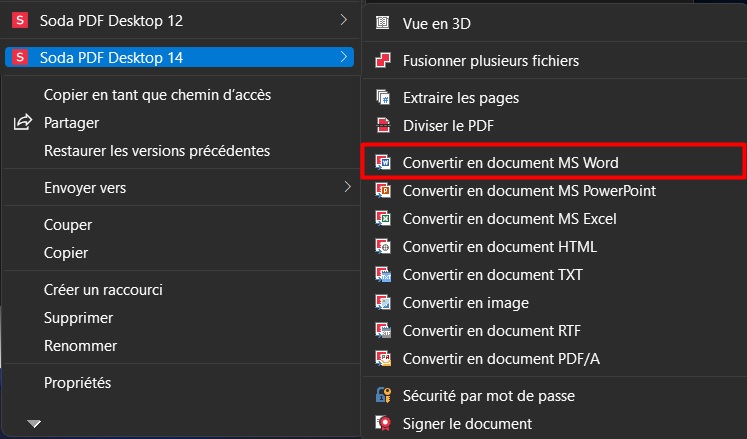Image resolution: width=747 pixels, height=439 pixels.
Task: Click the MS PowerPoint conversion icon
Action: (383, 191)
